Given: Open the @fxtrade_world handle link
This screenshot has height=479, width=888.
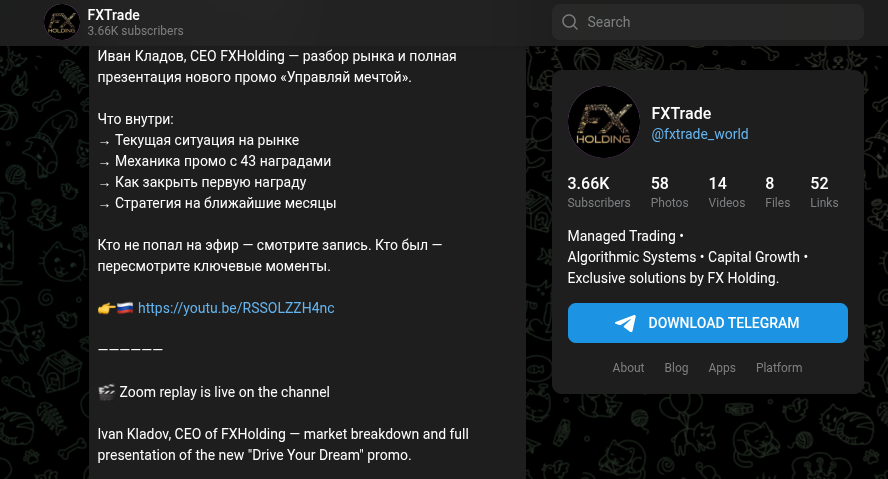Looking at the screenshot, I should (x=699, y=134).
